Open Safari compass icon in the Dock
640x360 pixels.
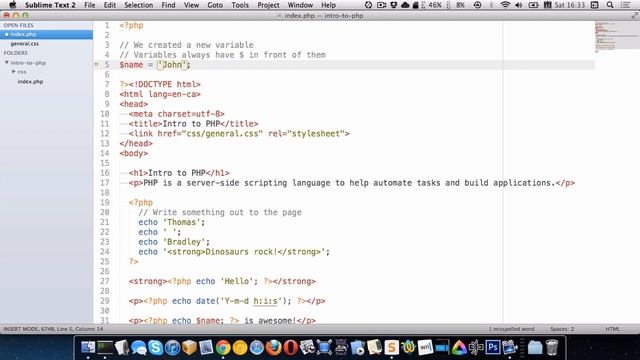pyautogui.click(x=257, y=347)
